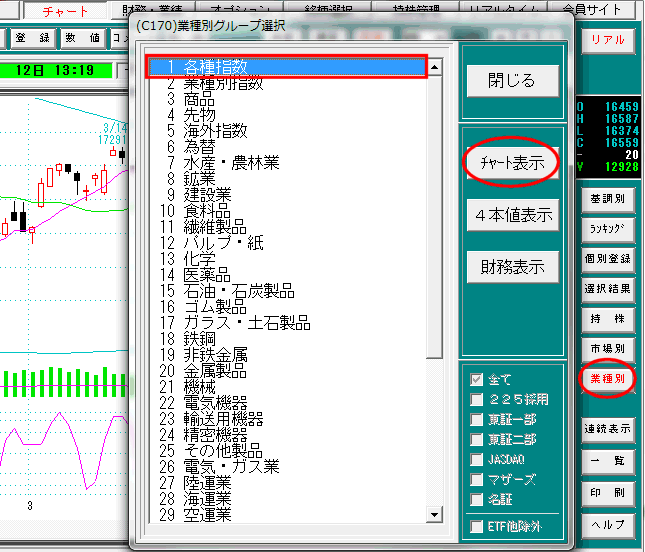This screenshot has width=645, height=552.
Task: Enable the JASDAQ checkbox
Action: tap(476, 459)
